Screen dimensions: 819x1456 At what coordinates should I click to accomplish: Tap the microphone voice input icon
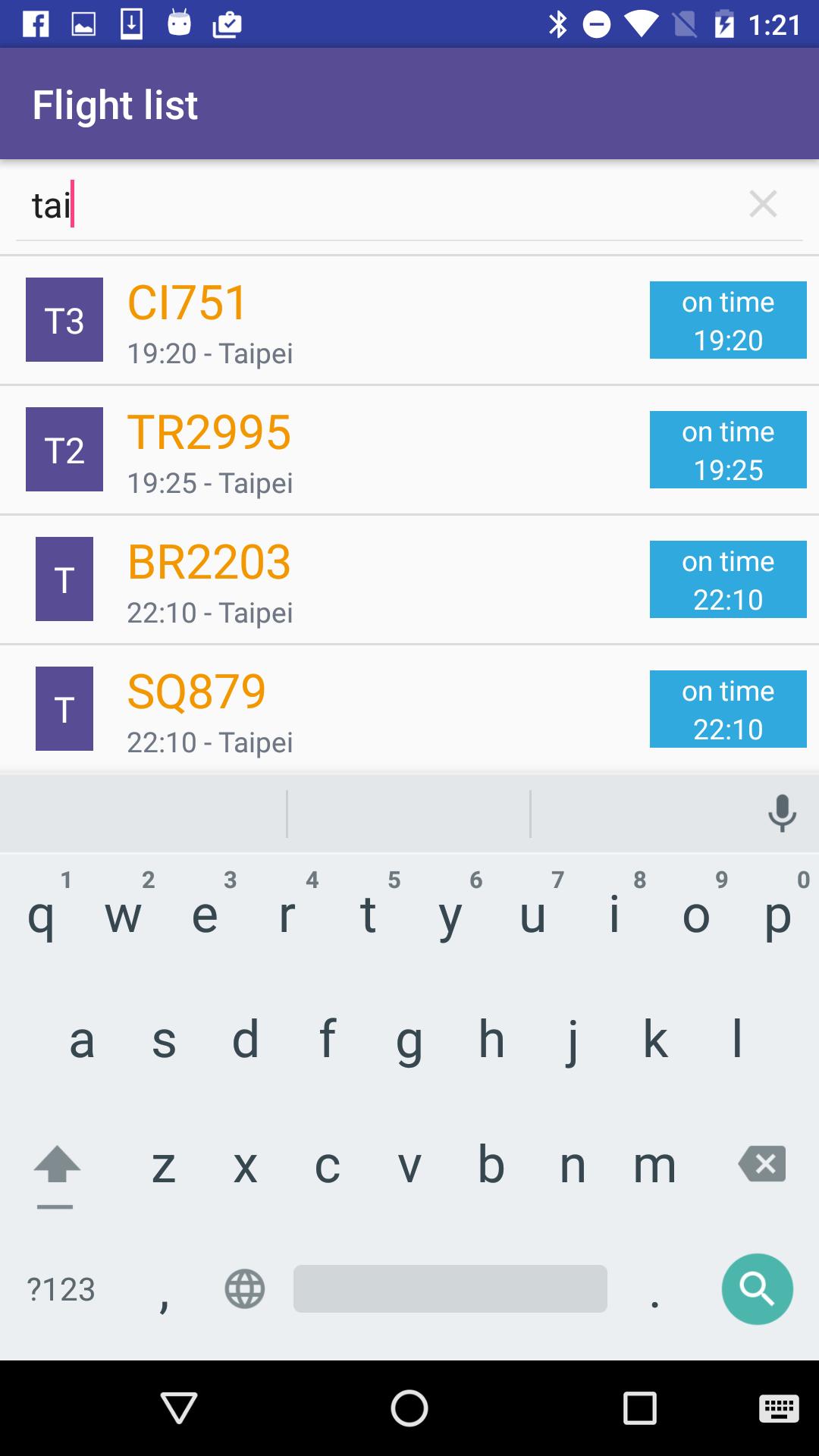coord(782,814)
